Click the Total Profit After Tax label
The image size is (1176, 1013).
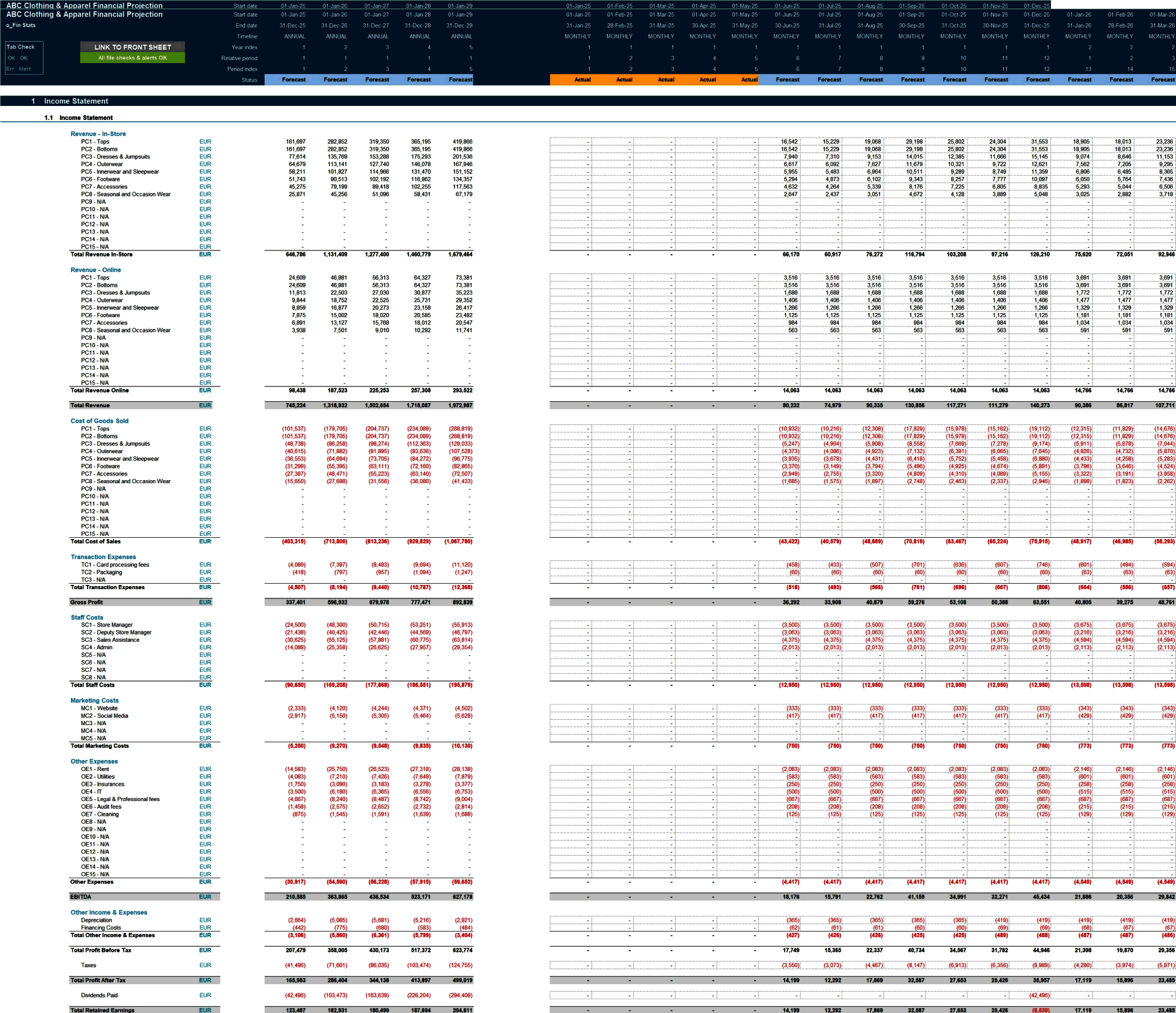[x=98, y=981]
